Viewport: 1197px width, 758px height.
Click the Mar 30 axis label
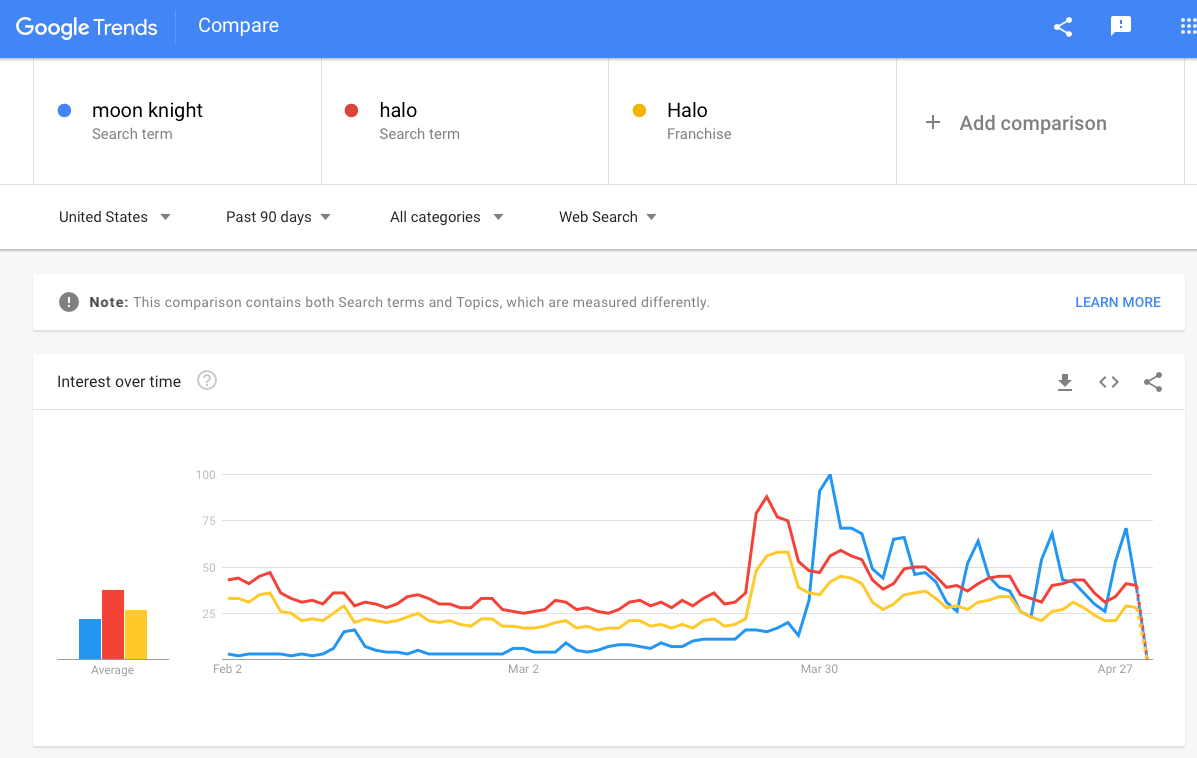(819, 669)
